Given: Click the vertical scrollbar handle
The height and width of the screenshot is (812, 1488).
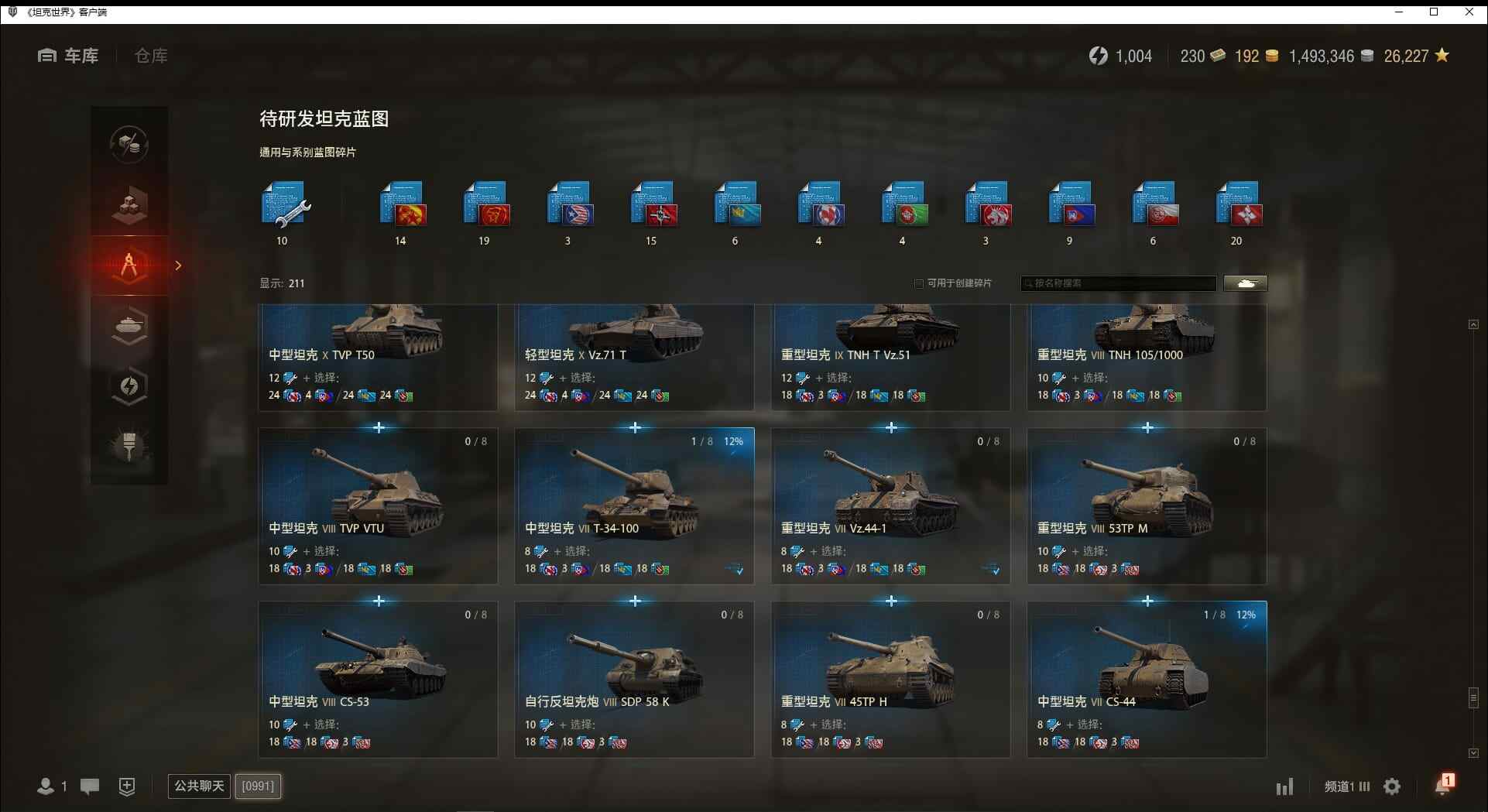Looking at the screenshot, I should [1473, 697].
